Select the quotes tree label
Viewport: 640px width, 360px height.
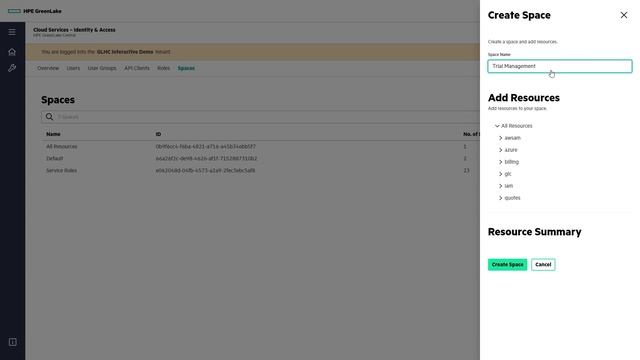[x=512, y=198]
